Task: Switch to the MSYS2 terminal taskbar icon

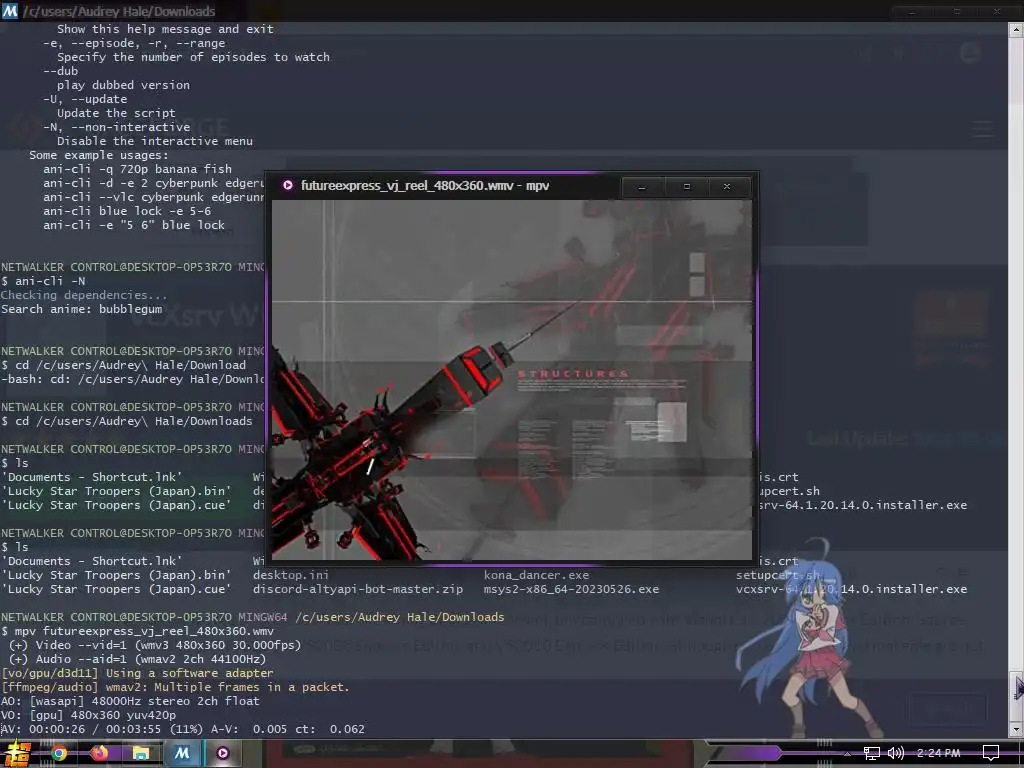Action: click(x=182, y=754)
